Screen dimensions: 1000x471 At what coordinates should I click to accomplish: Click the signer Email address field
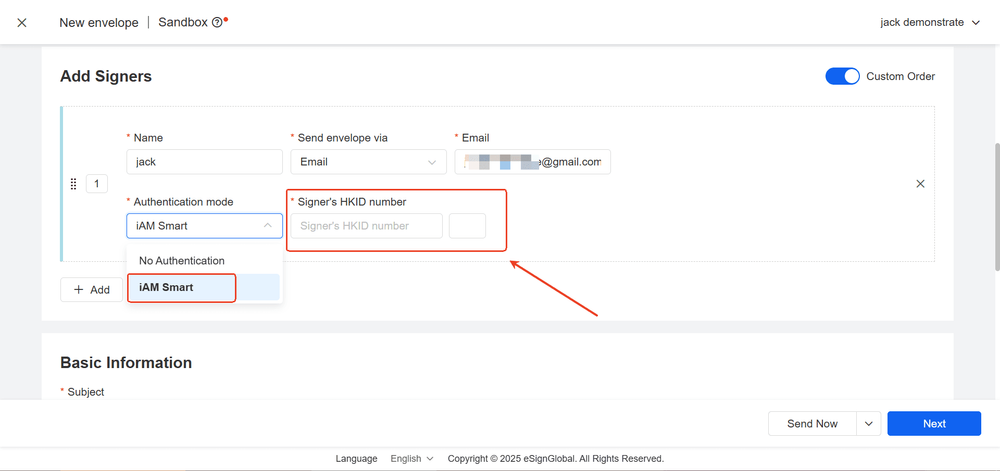pos(532,162)
